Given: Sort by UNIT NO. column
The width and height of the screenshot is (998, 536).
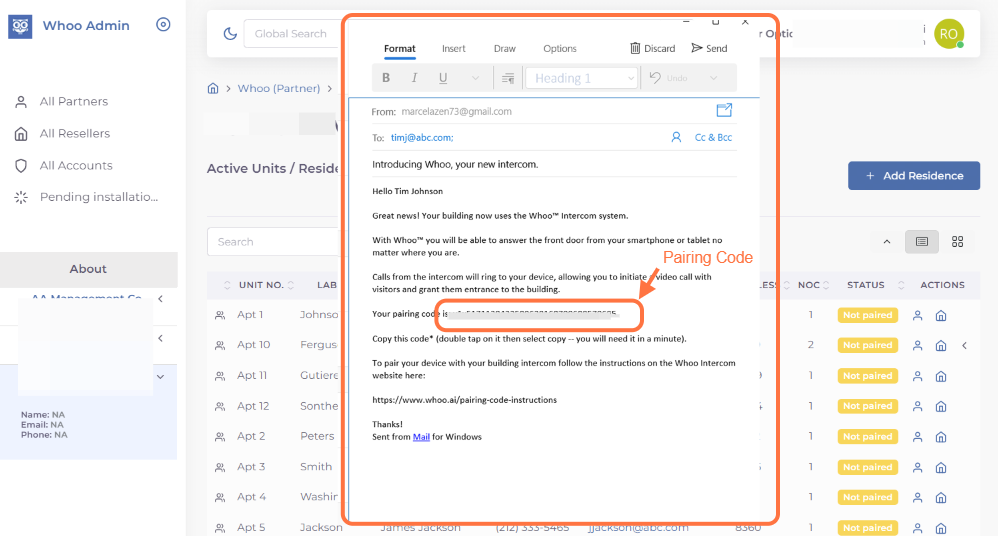Looking at the screenshot, I should click(x=260, y=285).
